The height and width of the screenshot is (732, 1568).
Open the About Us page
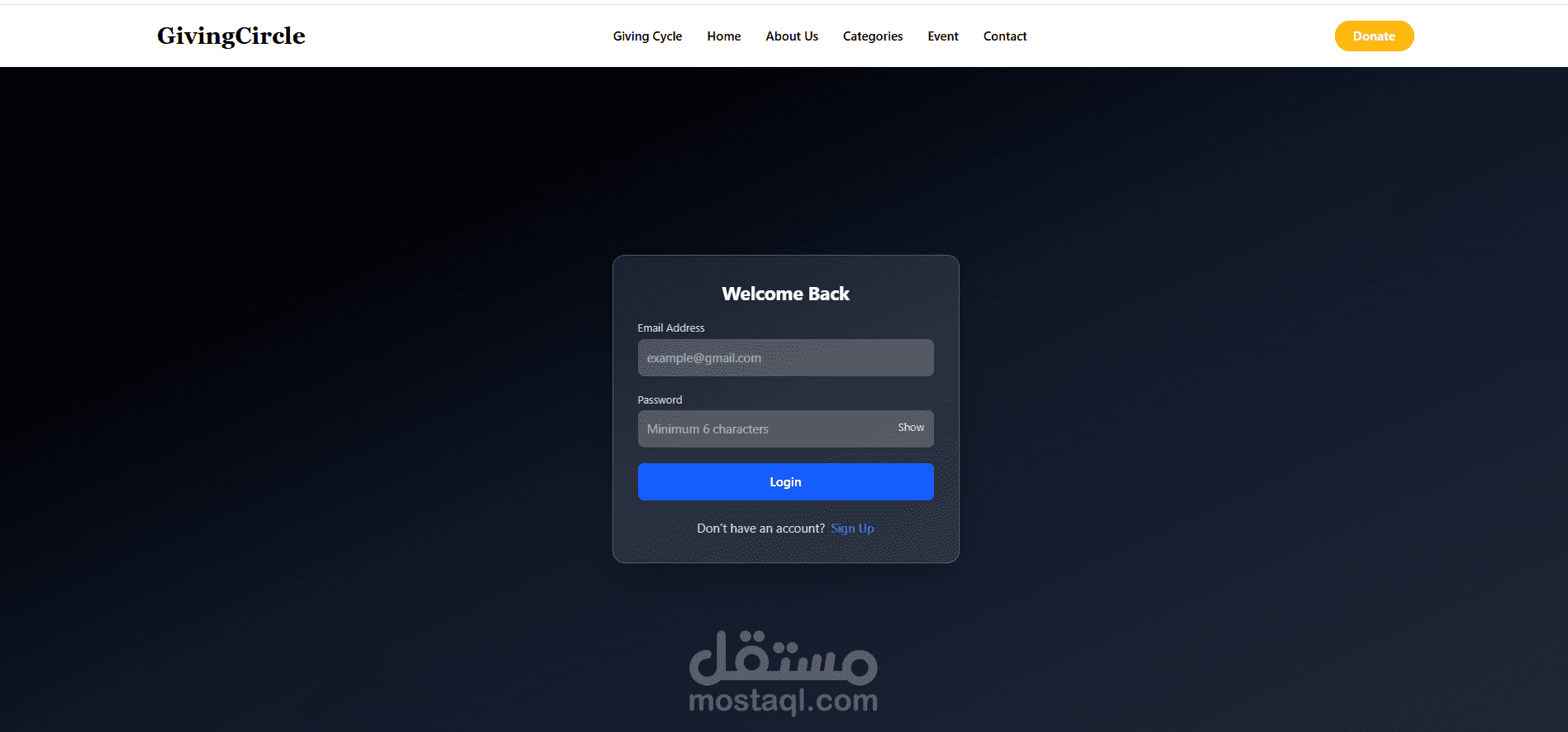(792, 36)
